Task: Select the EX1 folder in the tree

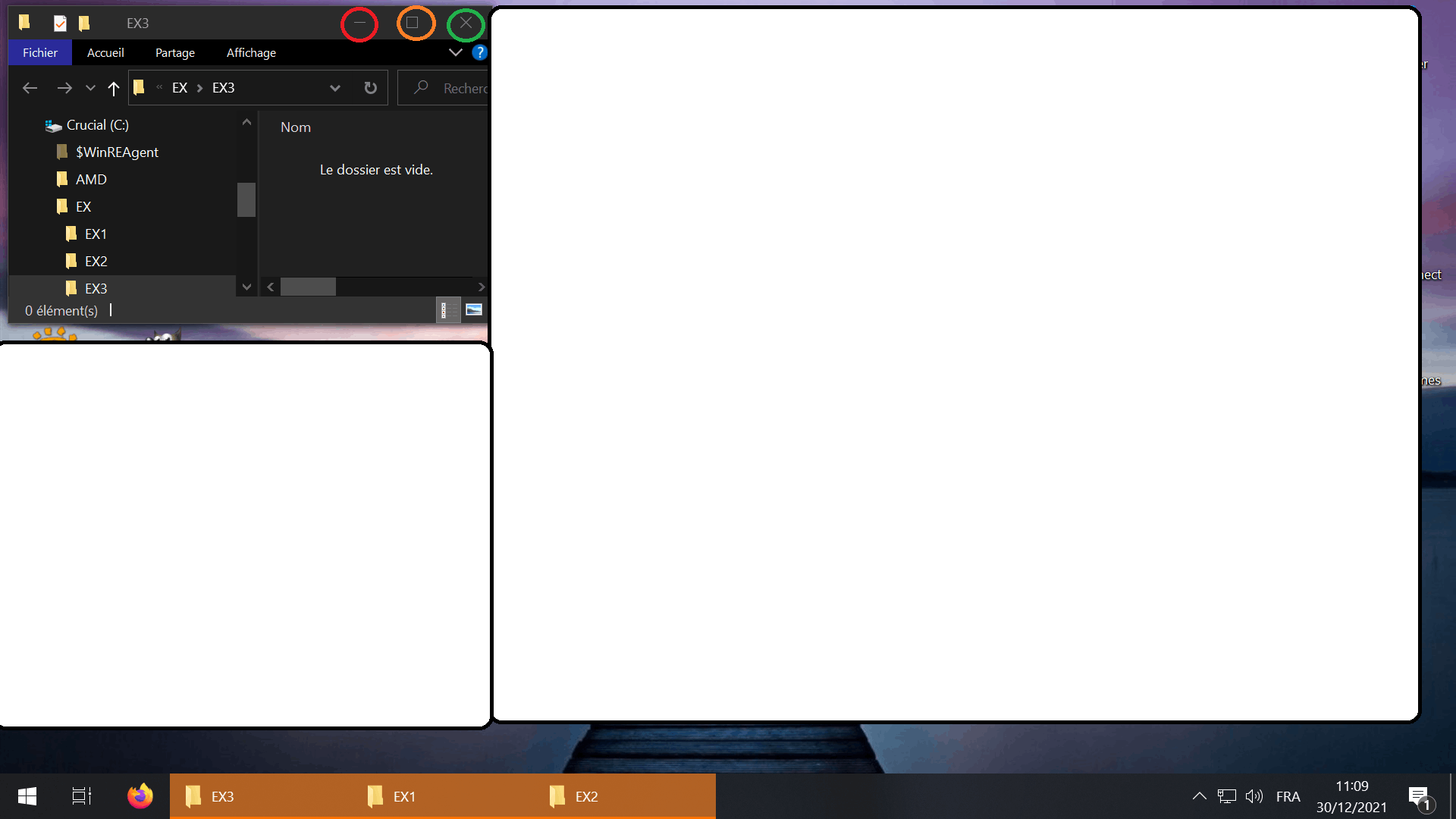Action: [x=96, y=234]
